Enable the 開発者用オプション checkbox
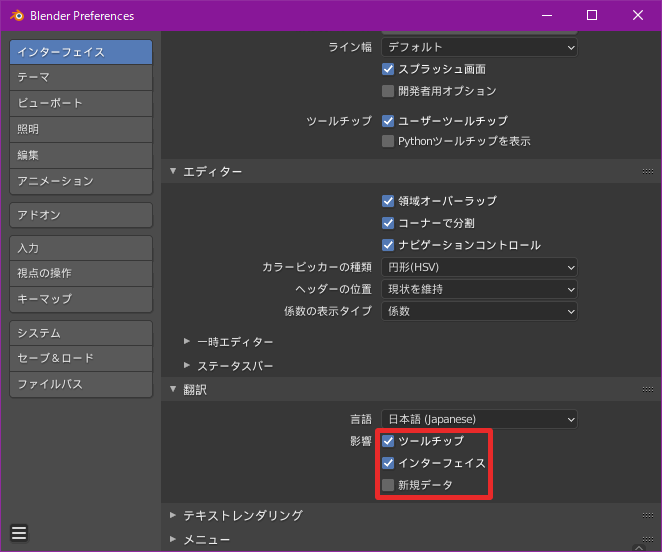 (x=388, y=91)
